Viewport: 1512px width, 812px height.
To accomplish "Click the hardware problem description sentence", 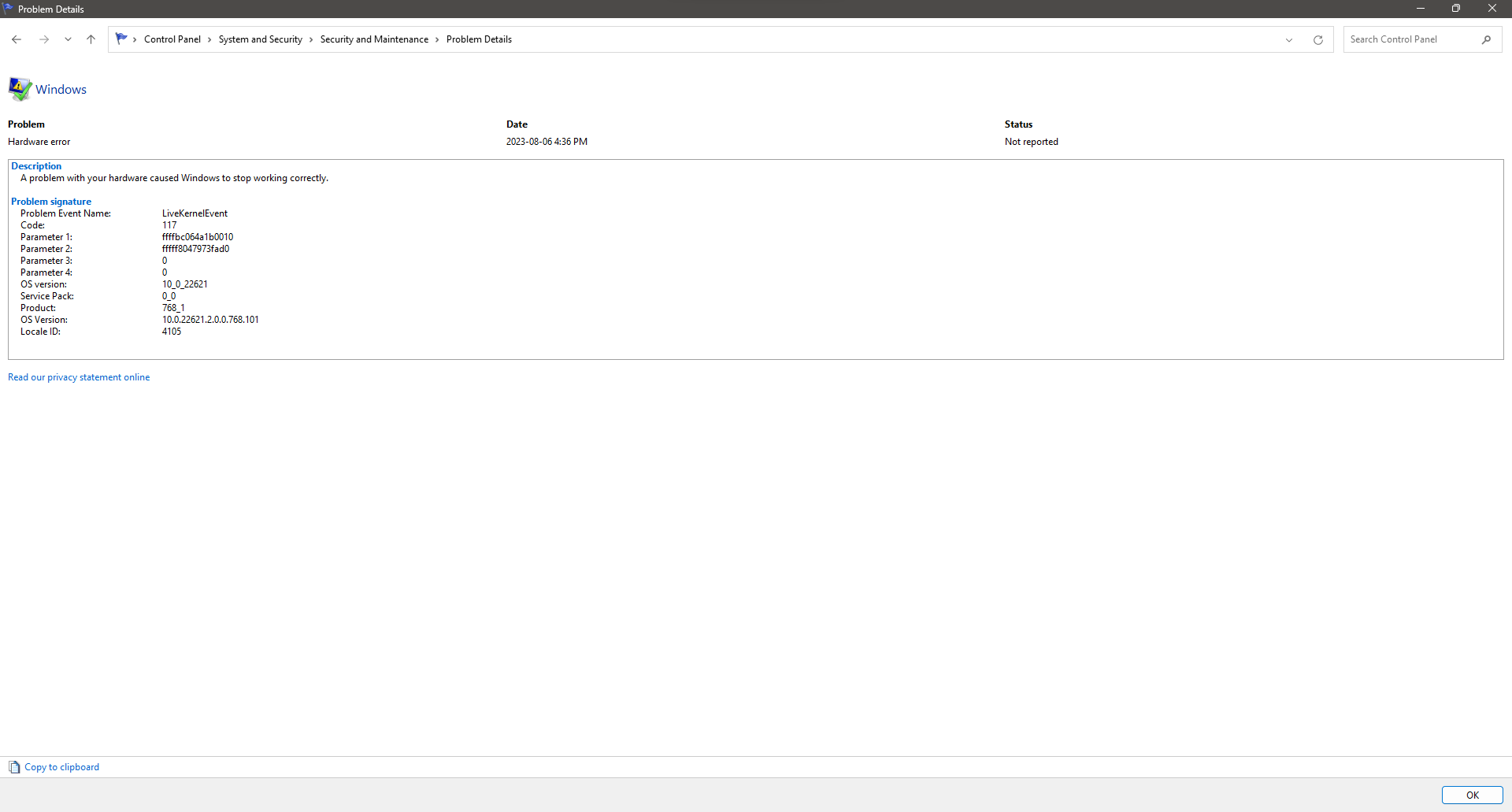I will tap(174, 178).
